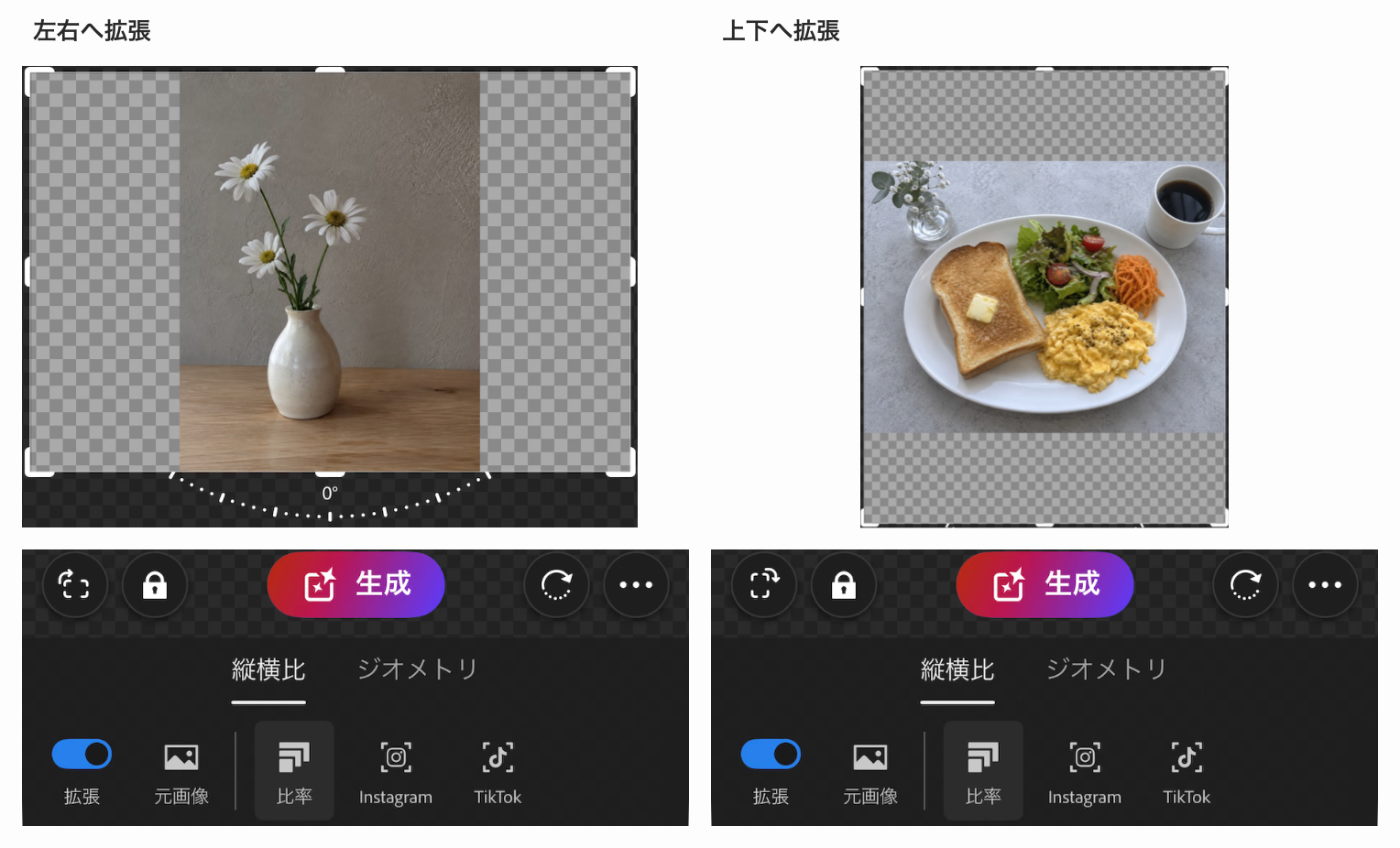Screen dimensions: 1400x848
Task: Switch to ジオメトリ tab in the 上下へ拡張 panel
Action: coord(1107,670)
